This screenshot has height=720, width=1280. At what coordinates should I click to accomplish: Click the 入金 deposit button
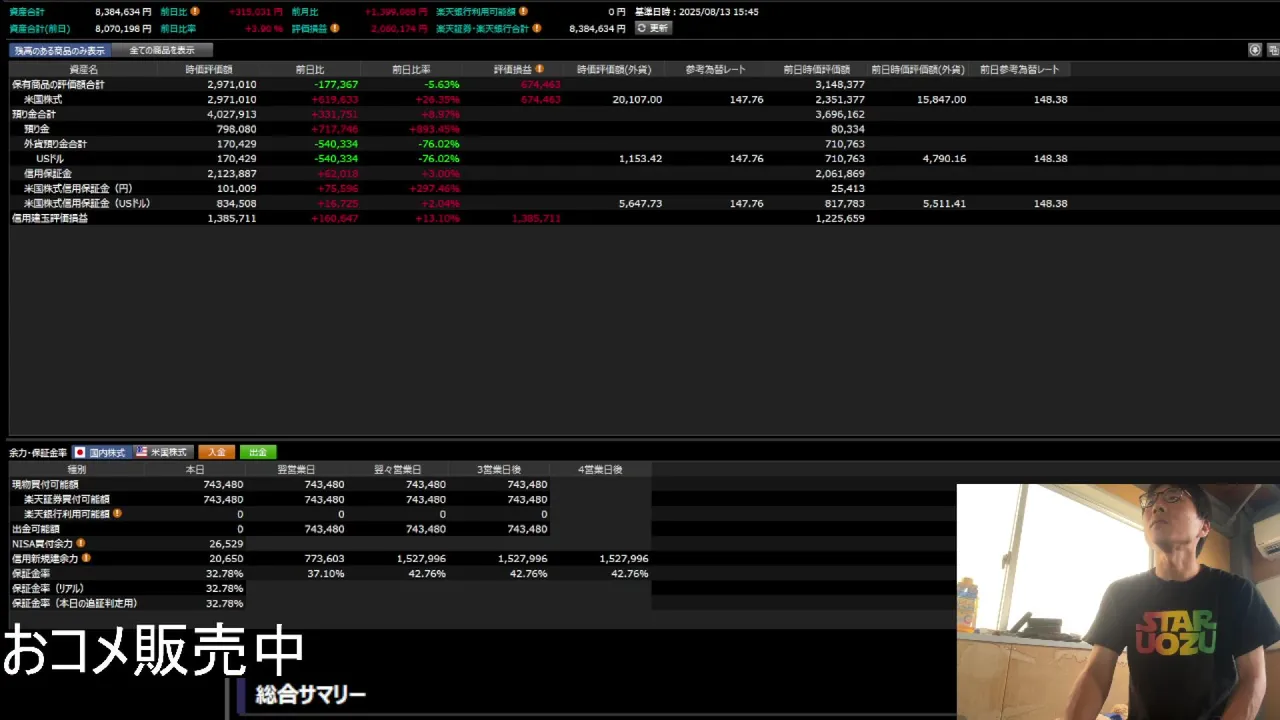pos(217,452)
